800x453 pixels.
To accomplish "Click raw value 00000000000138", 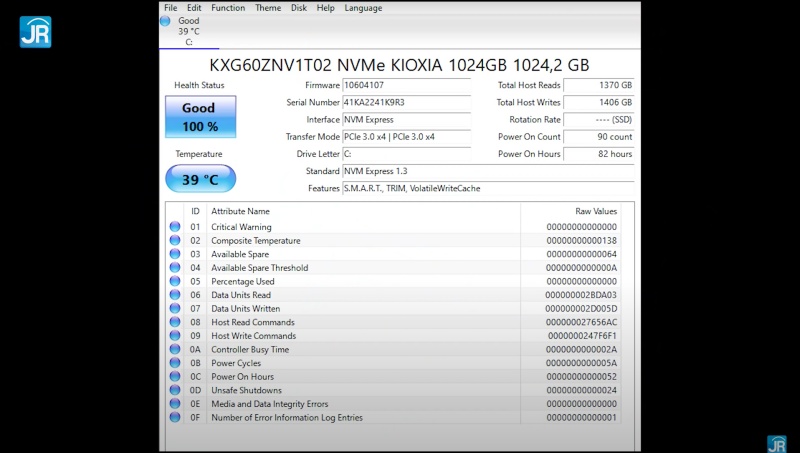I will (582, 241).
